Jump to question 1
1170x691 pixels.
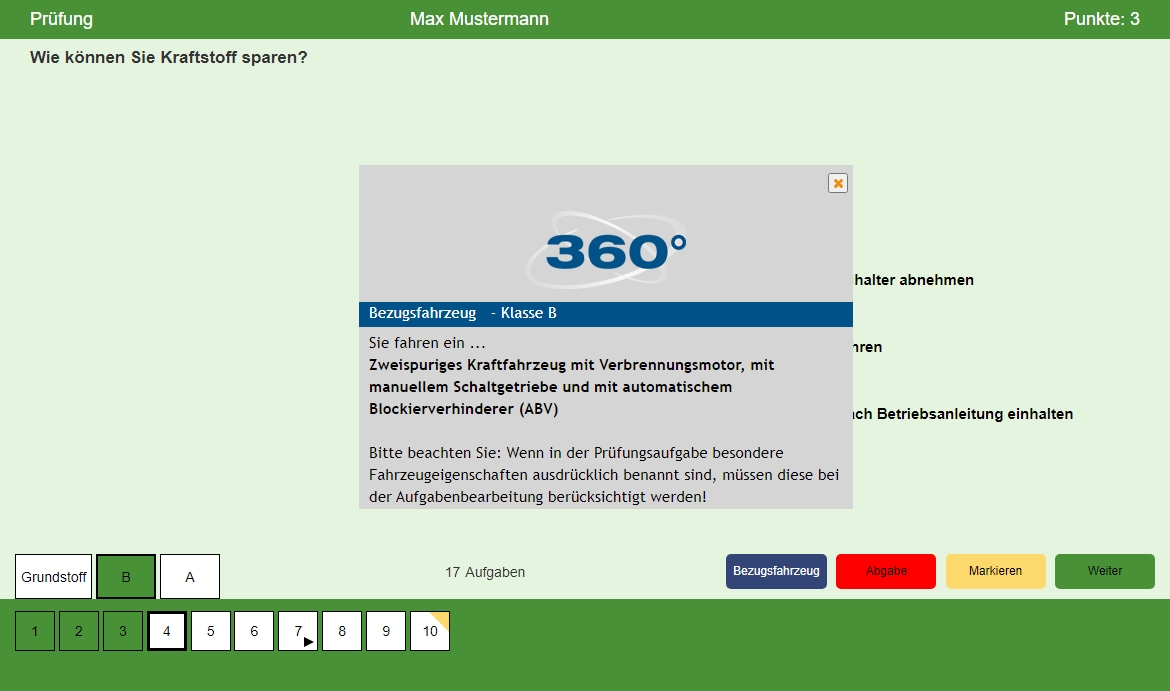34,631
